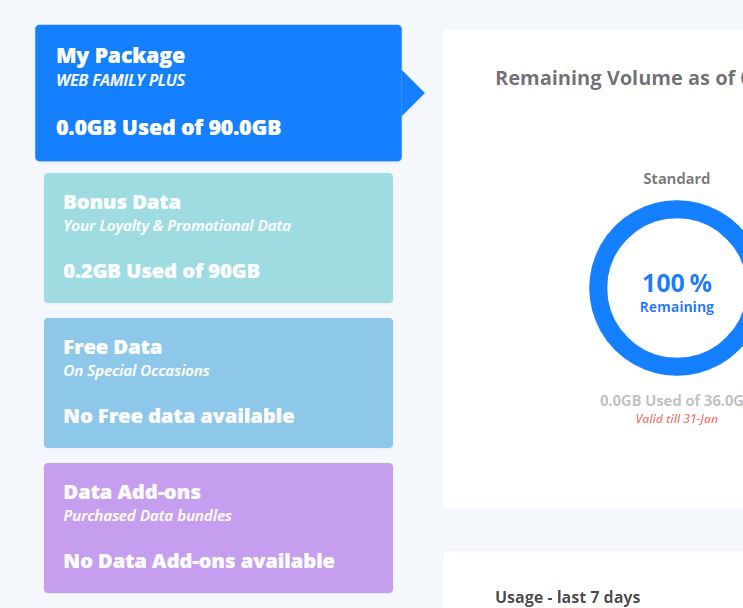Click the Usage - last 7 days heading

(x=568, y=597)
